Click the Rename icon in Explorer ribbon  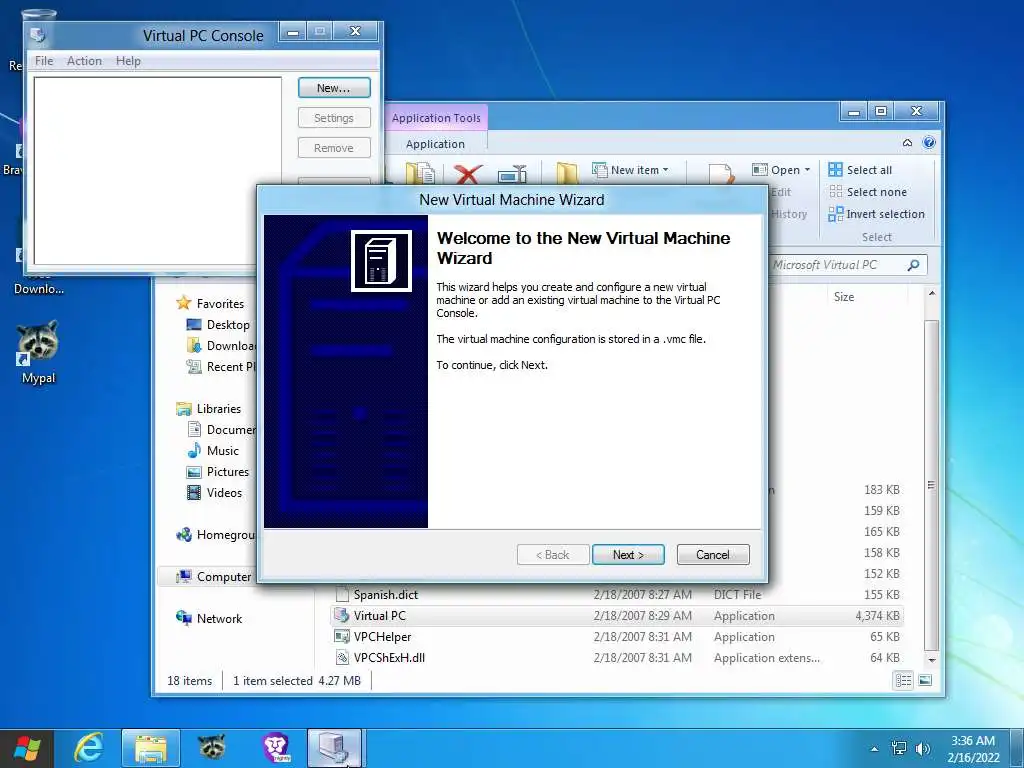point(513,174)
